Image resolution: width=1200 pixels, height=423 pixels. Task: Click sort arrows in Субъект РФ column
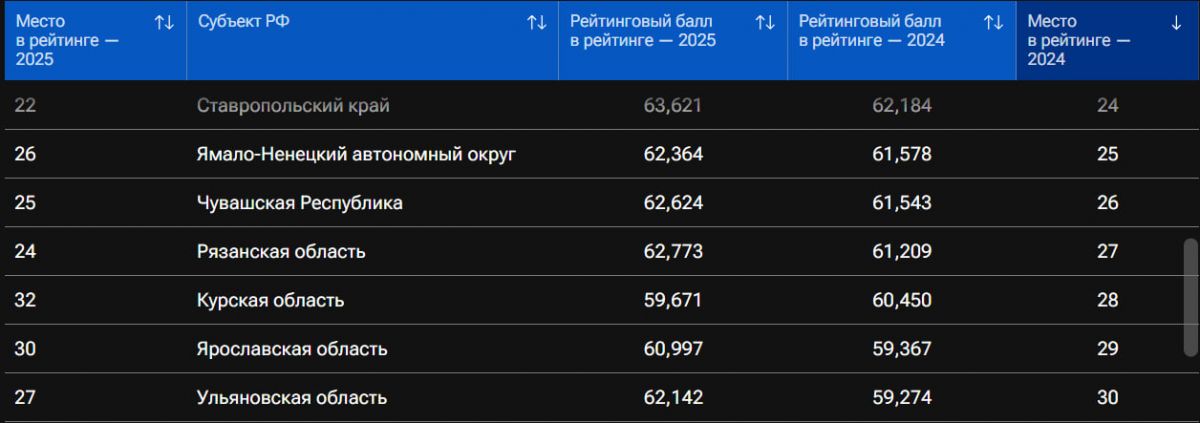click(537, 22)
